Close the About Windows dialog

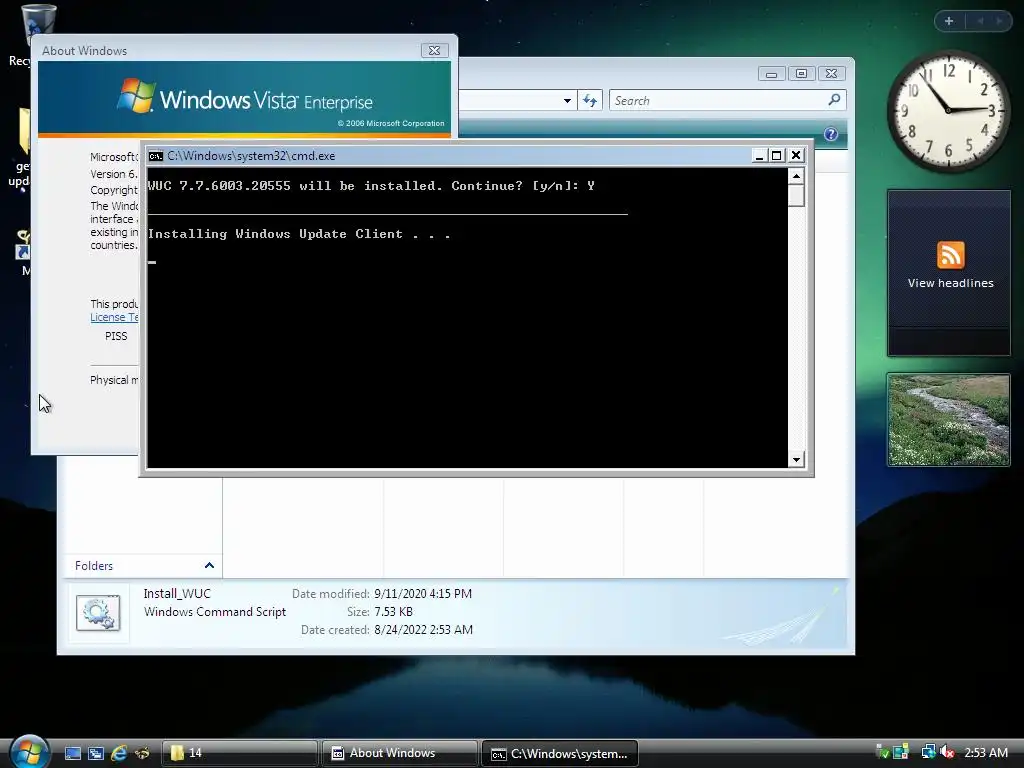[434, 50]
